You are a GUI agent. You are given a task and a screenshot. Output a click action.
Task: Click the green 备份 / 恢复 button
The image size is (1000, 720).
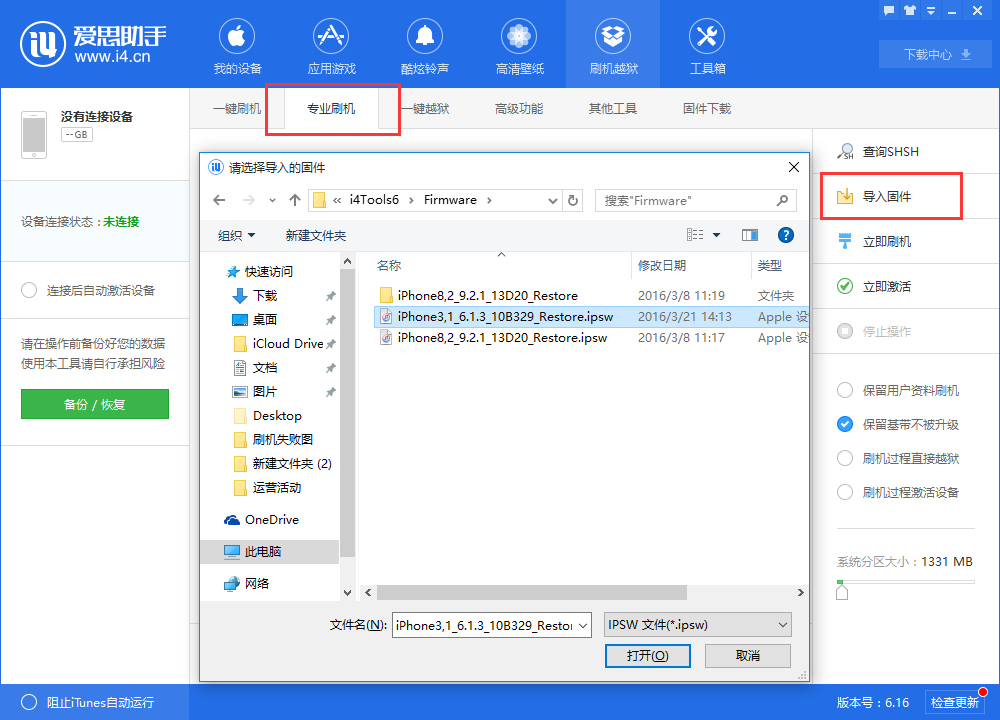[94, 404]
